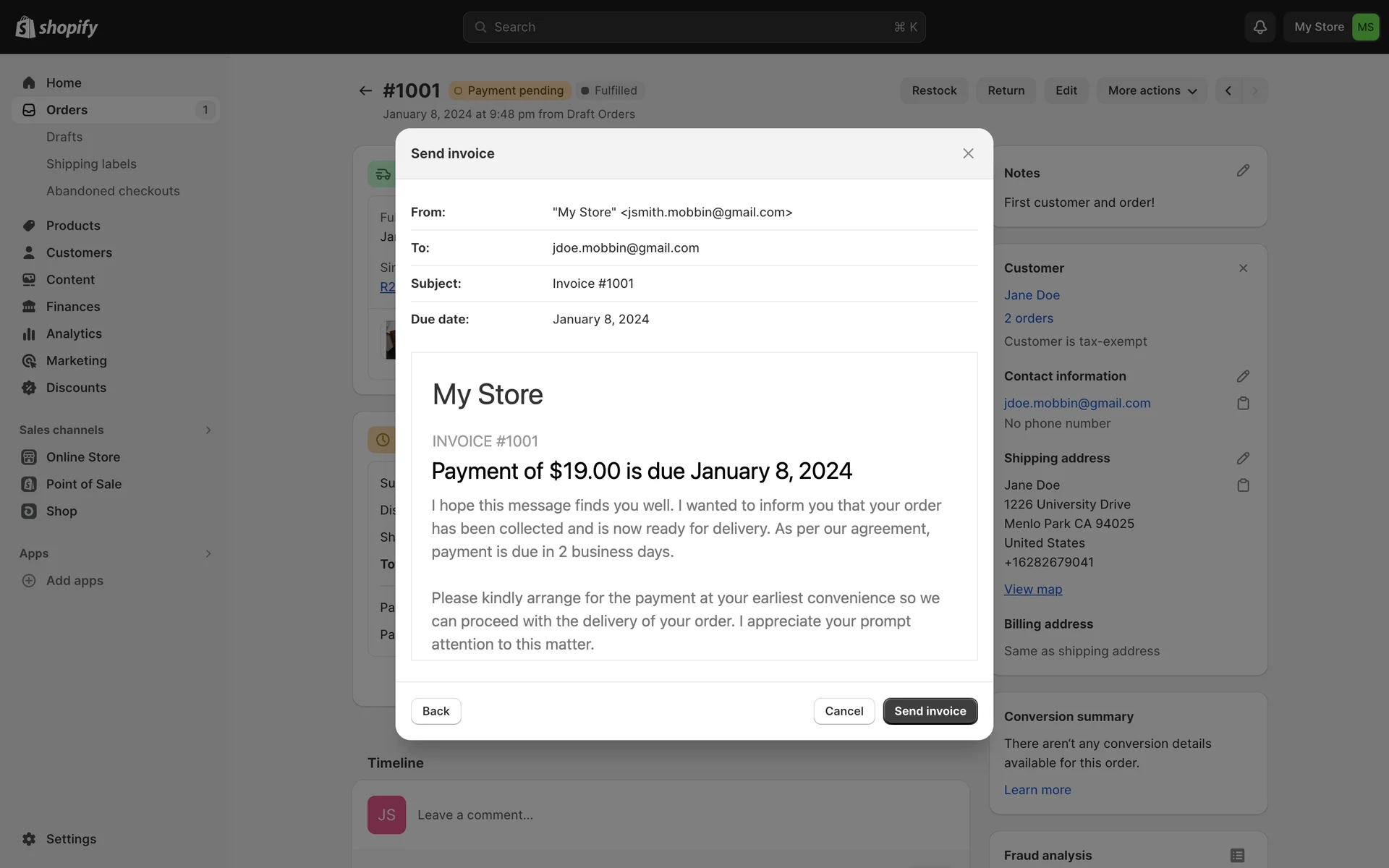Click the Back button in dialog

(436, 711)
